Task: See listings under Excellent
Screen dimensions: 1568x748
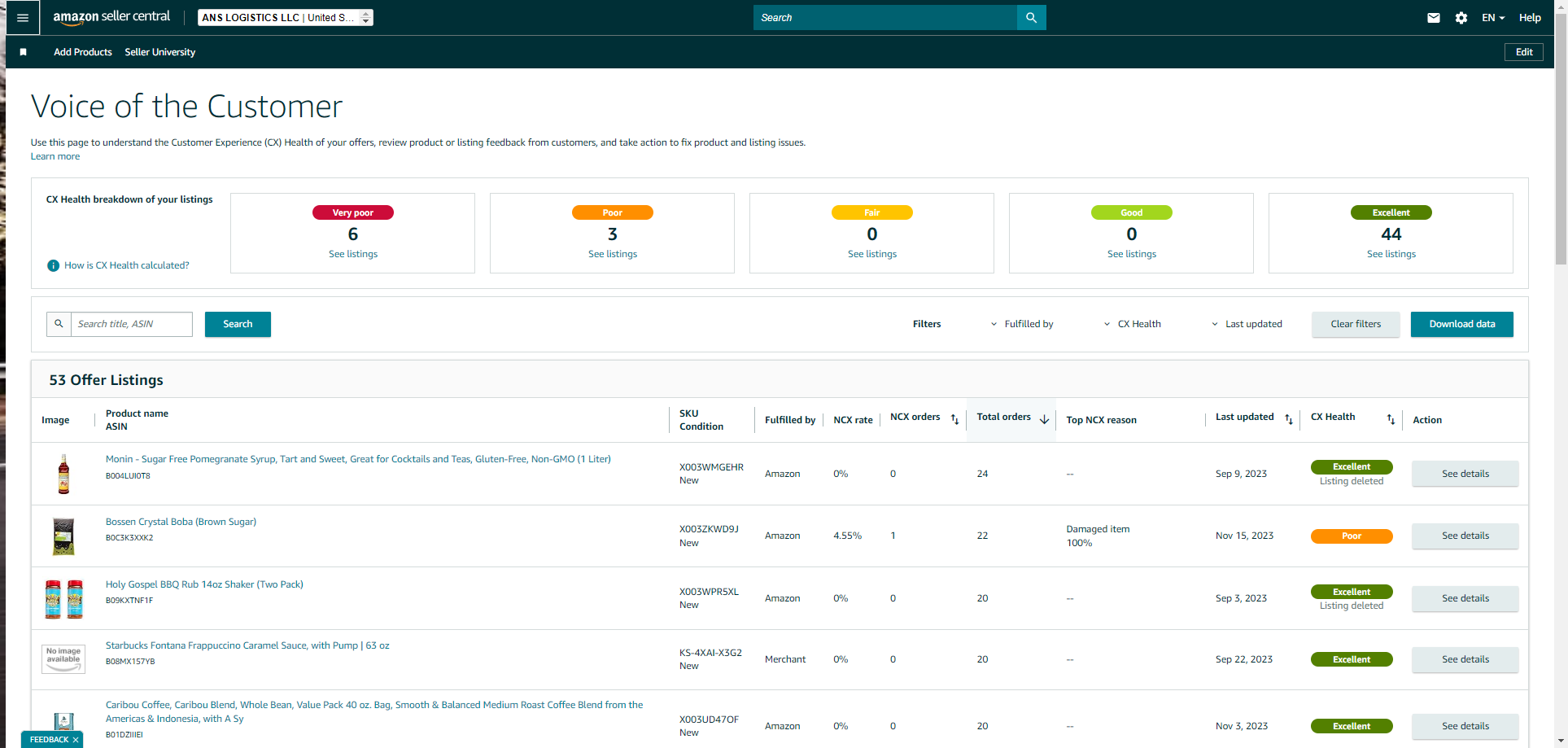Action: [x=1391, y=254]
